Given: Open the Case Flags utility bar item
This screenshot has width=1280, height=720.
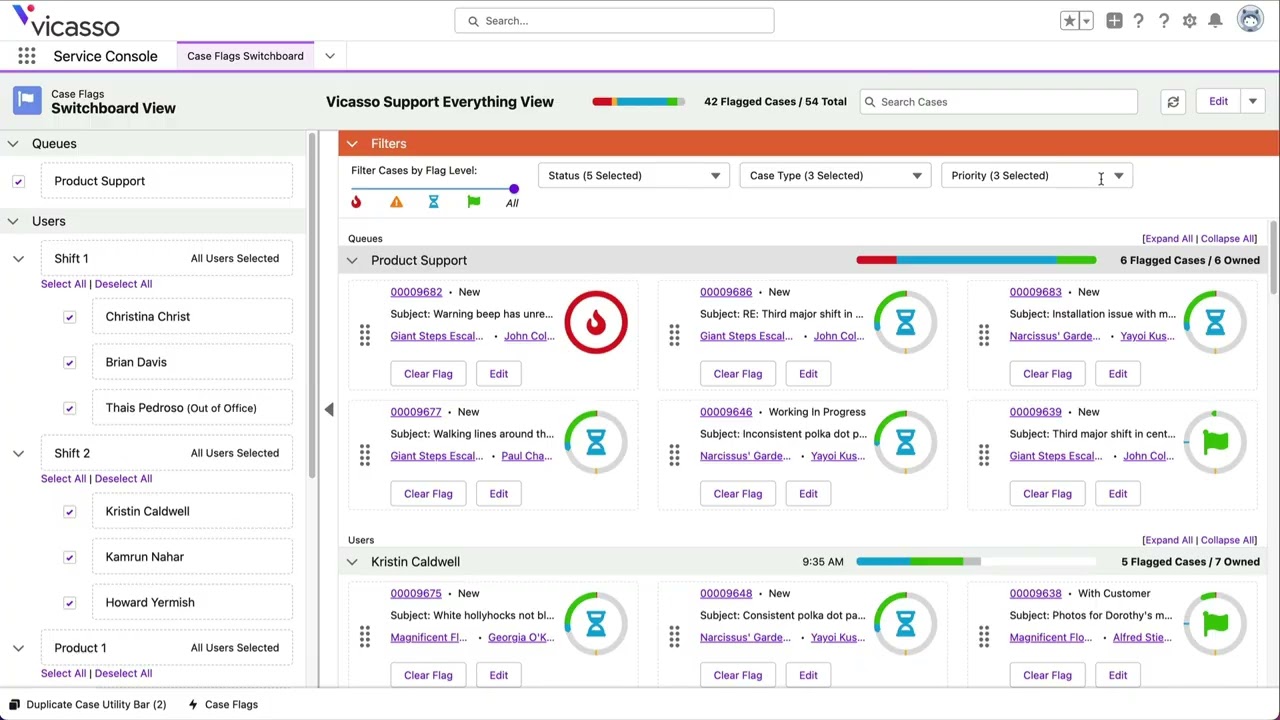Looking at the screenshot, I should [223, 705].
